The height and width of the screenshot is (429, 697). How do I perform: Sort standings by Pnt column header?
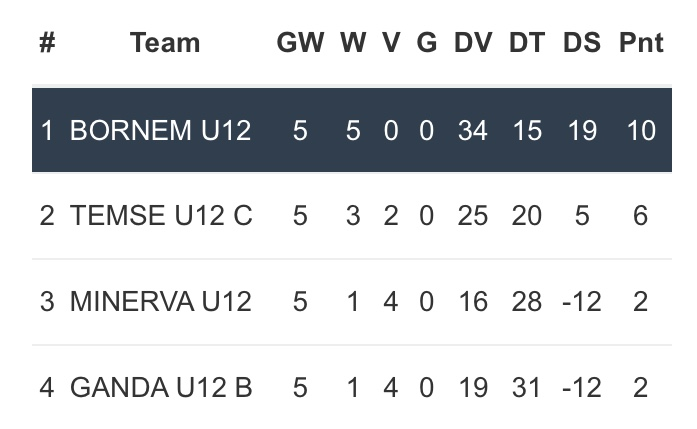(x=641, y=43)
